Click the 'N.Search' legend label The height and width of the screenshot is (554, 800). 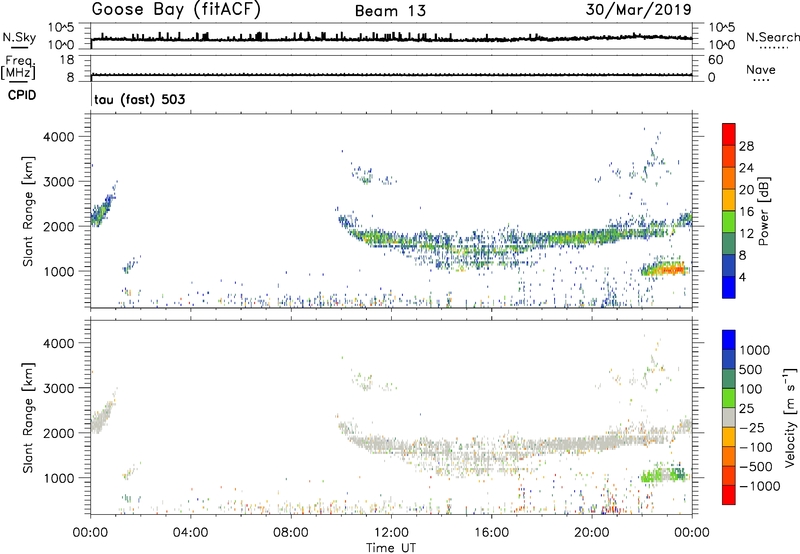tap(772, 37)
